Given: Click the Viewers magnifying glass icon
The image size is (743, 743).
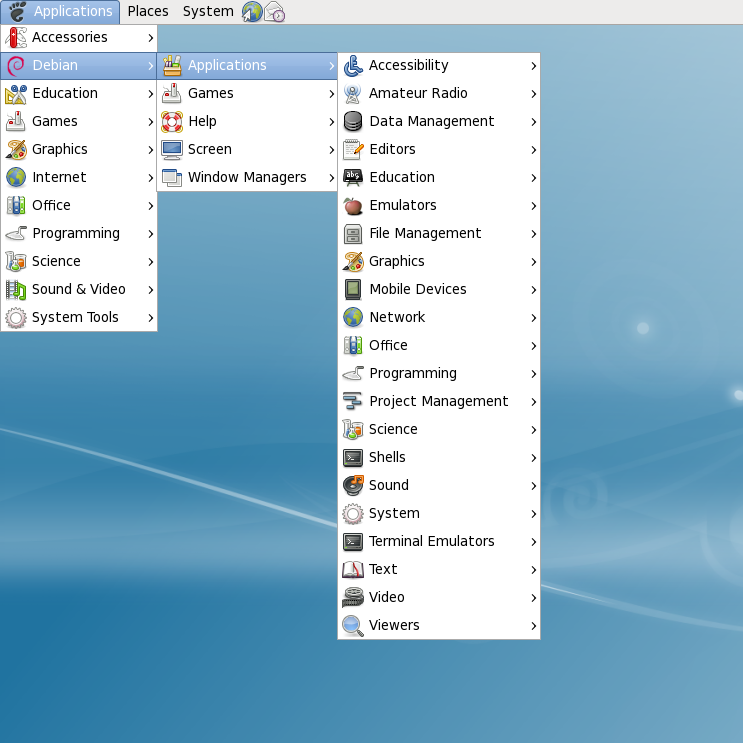Looking at the screenshot, I should click(353, 625).
